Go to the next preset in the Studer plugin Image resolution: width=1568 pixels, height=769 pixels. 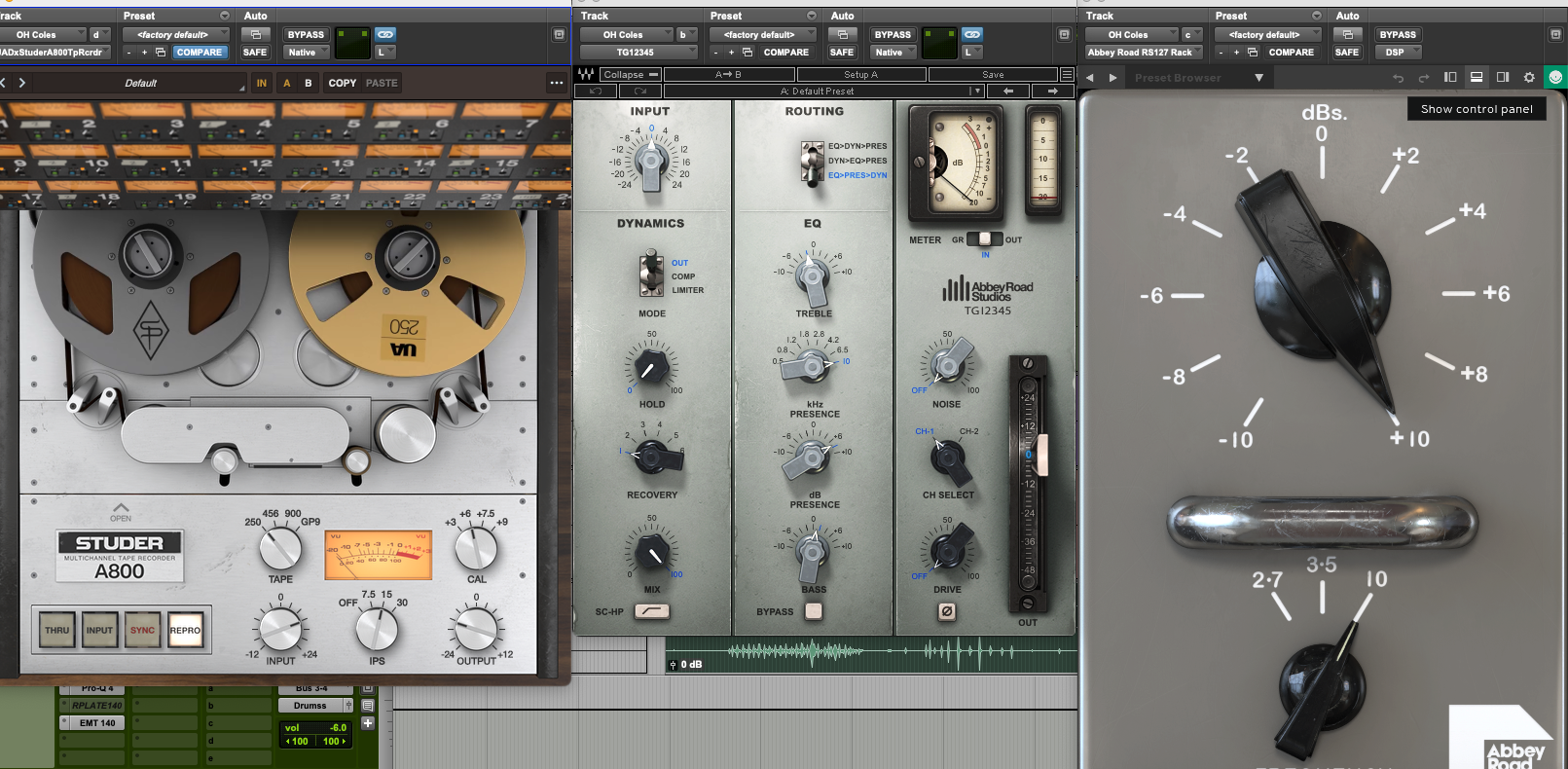[22, 83]
